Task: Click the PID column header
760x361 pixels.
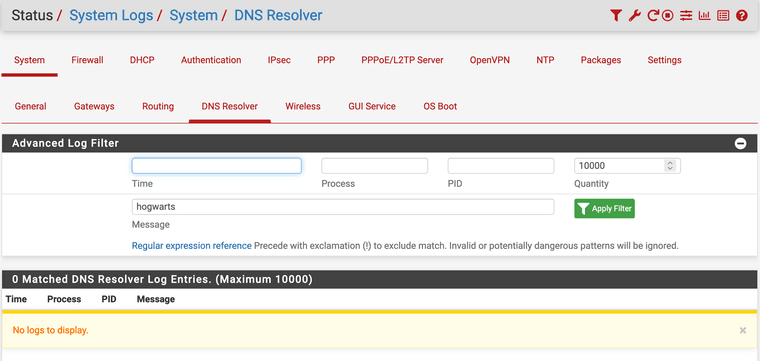Action: [x=109, y=299]
